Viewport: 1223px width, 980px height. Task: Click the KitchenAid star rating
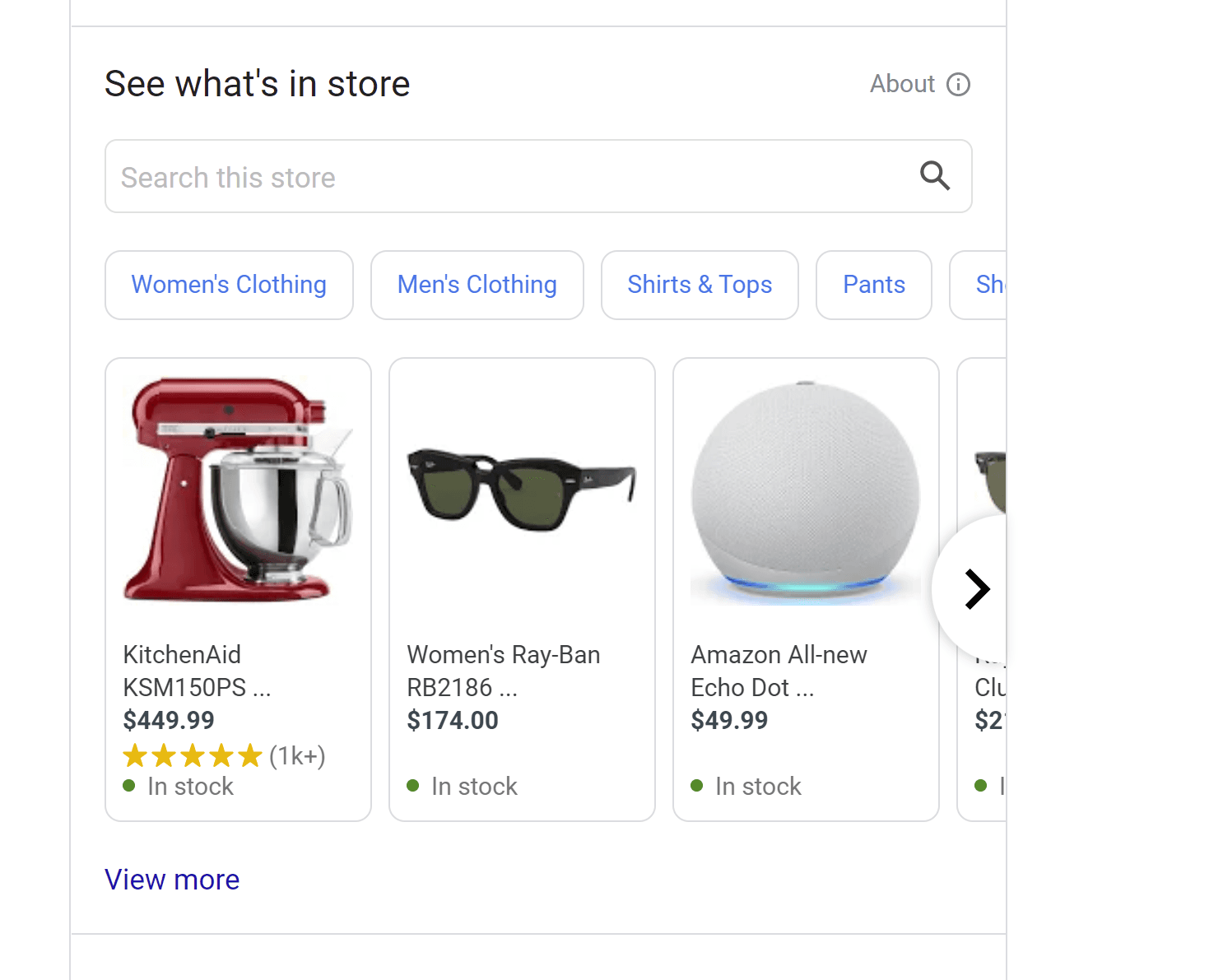(193, 755)
